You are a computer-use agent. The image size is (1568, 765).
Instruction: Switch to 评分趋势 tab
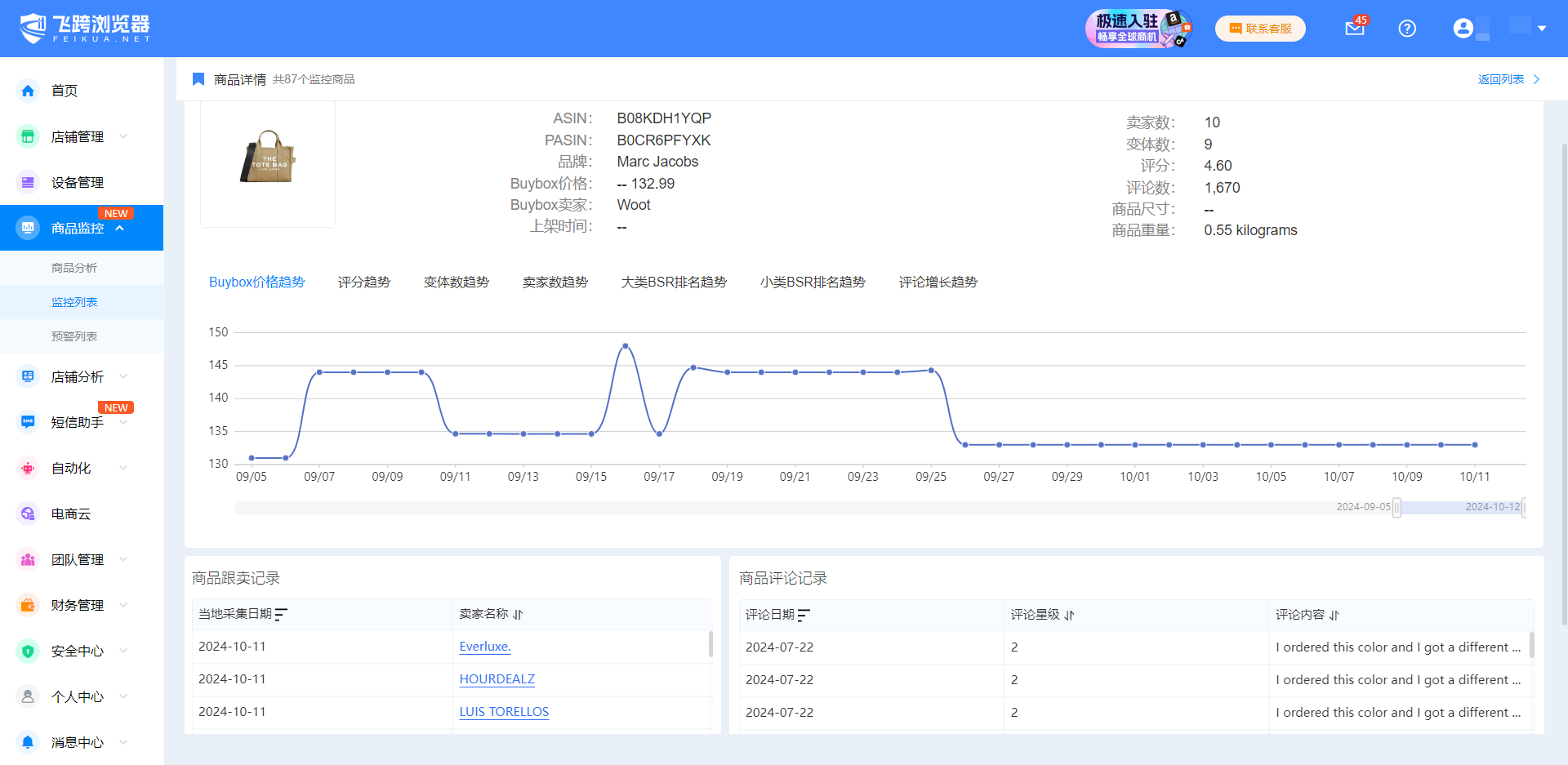point(364,282)
